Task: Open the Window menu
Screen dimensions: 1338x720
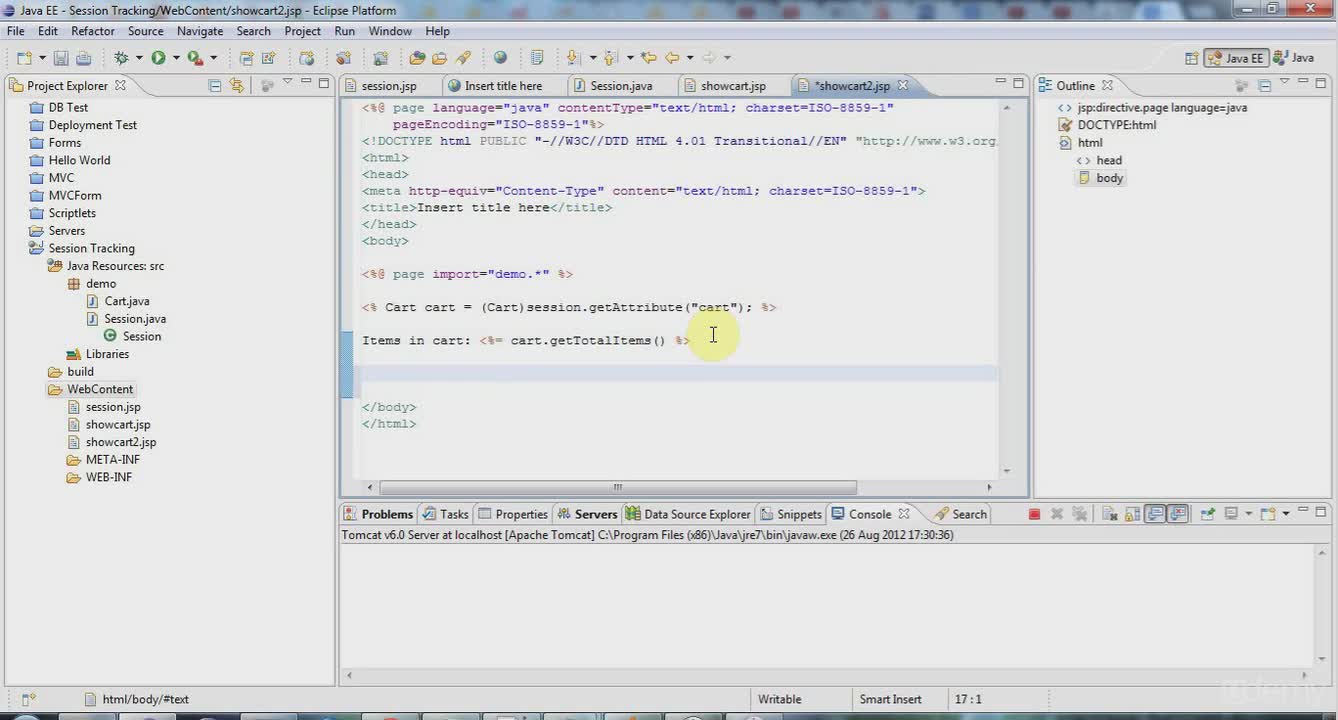Action: pyautogui.click(x=390, y=31)
